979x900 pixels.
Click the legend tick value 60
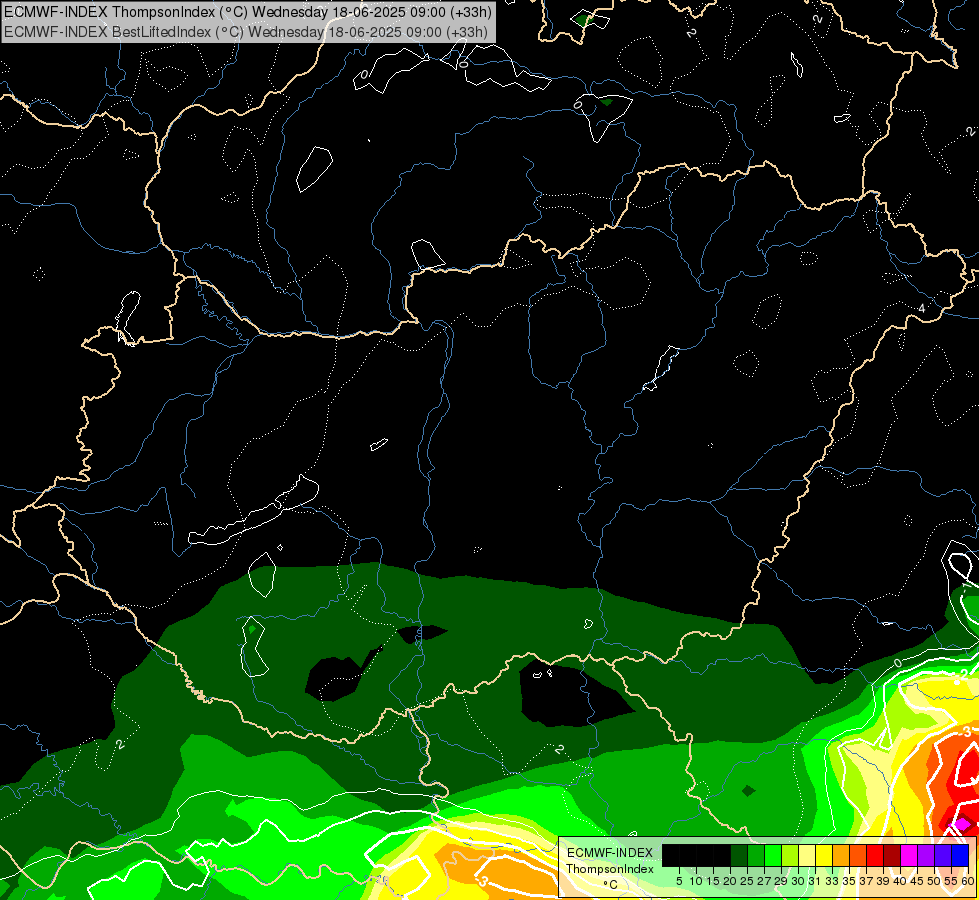tap(968, 881)
